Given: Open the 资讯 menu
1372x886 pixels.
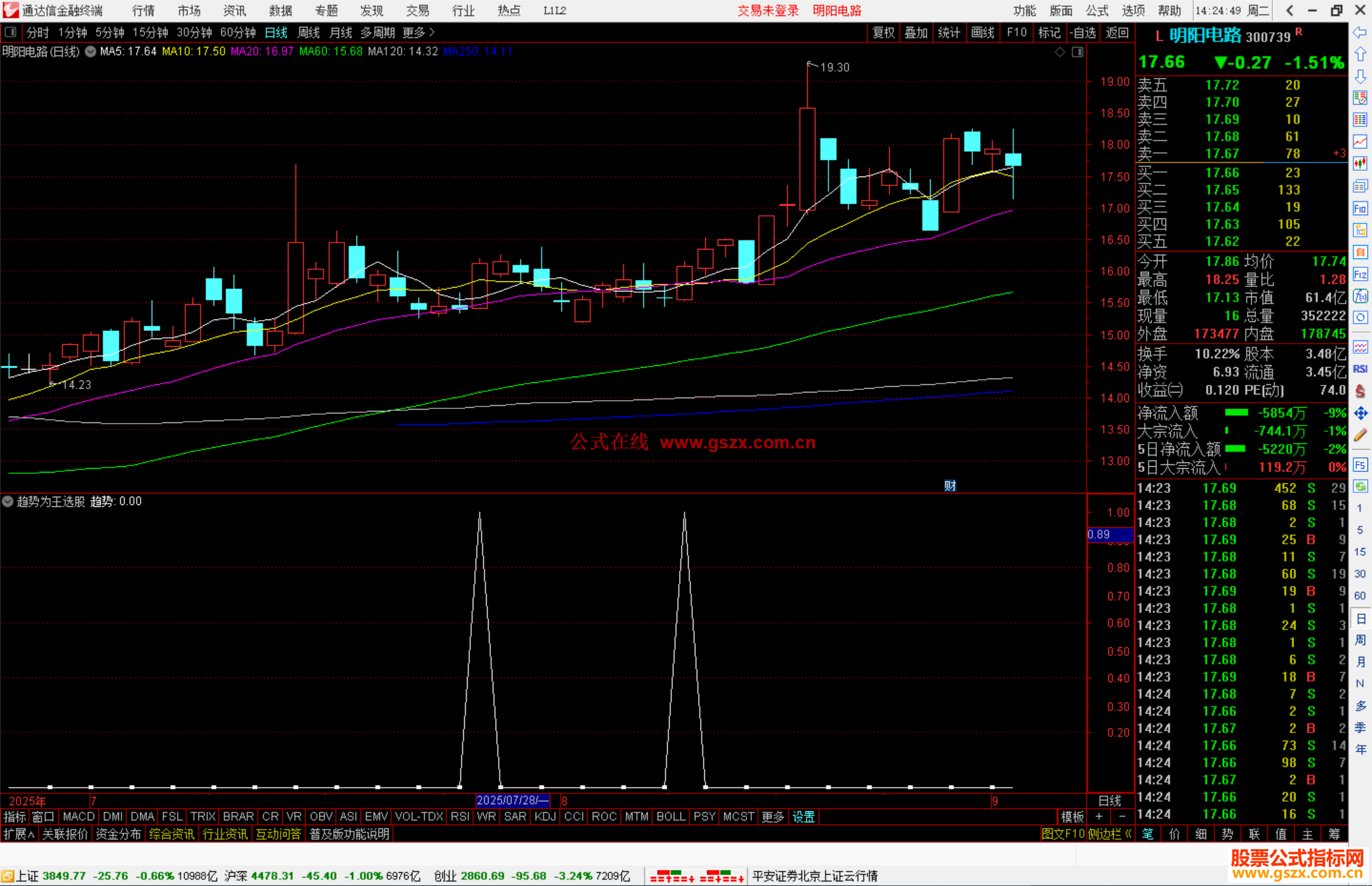Looking at the screenshot, I should click(235, 10).
